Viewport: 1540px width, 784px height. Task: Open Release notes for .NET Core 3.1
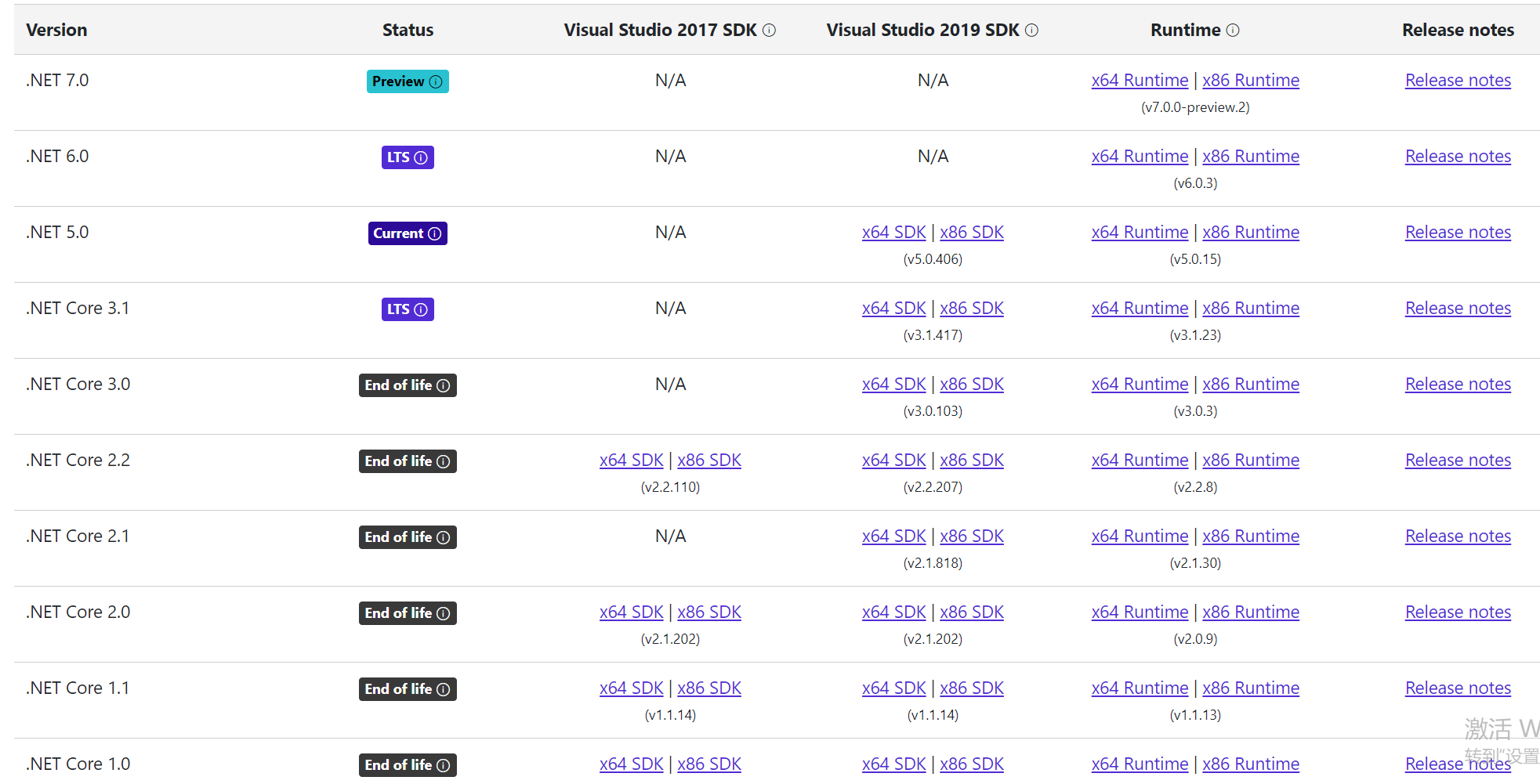pyautogui.click(x=1458, y=308)
